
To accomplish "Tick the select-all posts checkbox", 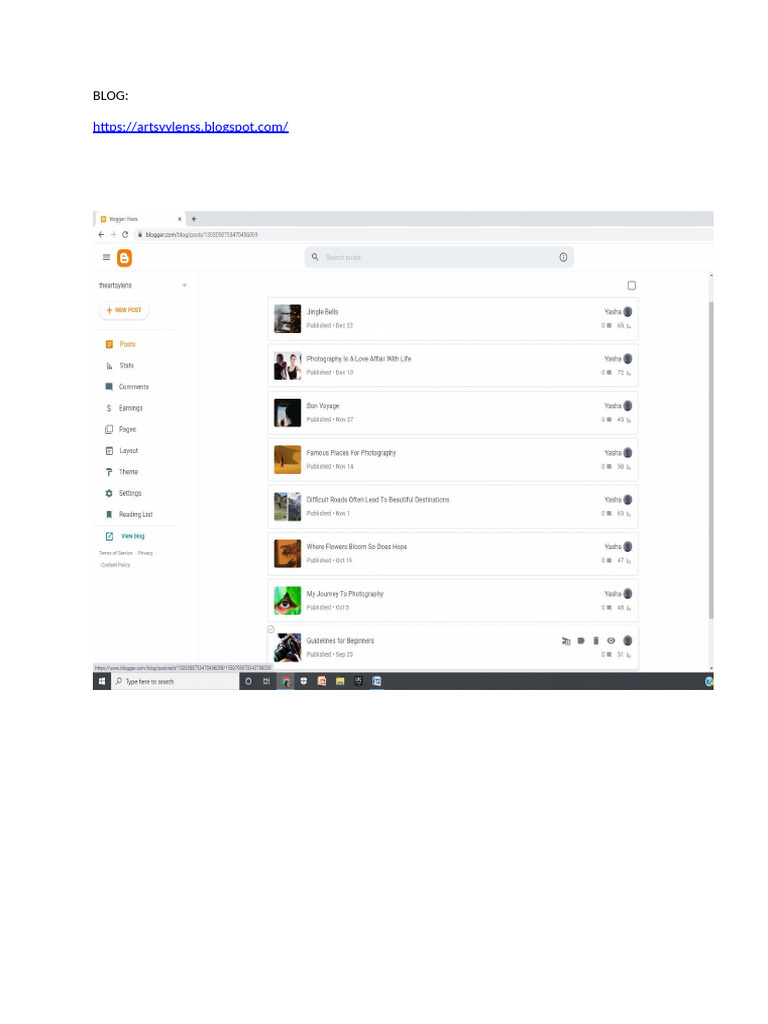I will 632,285.
